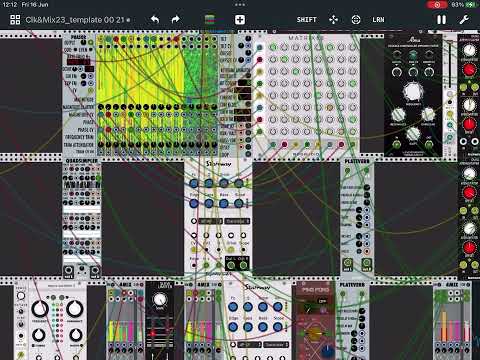Viewport: 480px width, 360px height.
Task: Tap top-left green input jack on Plateverb
Action: 347,171
